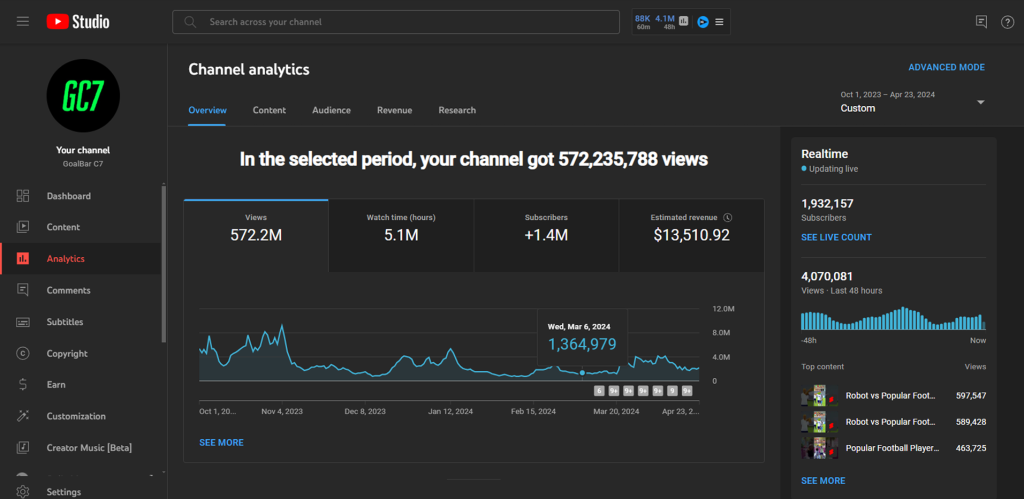Image resolution: width=1024 pixels, height=499 pixels.
Task: Click SEE MORE below the views chart
Action: coord(221,442)
